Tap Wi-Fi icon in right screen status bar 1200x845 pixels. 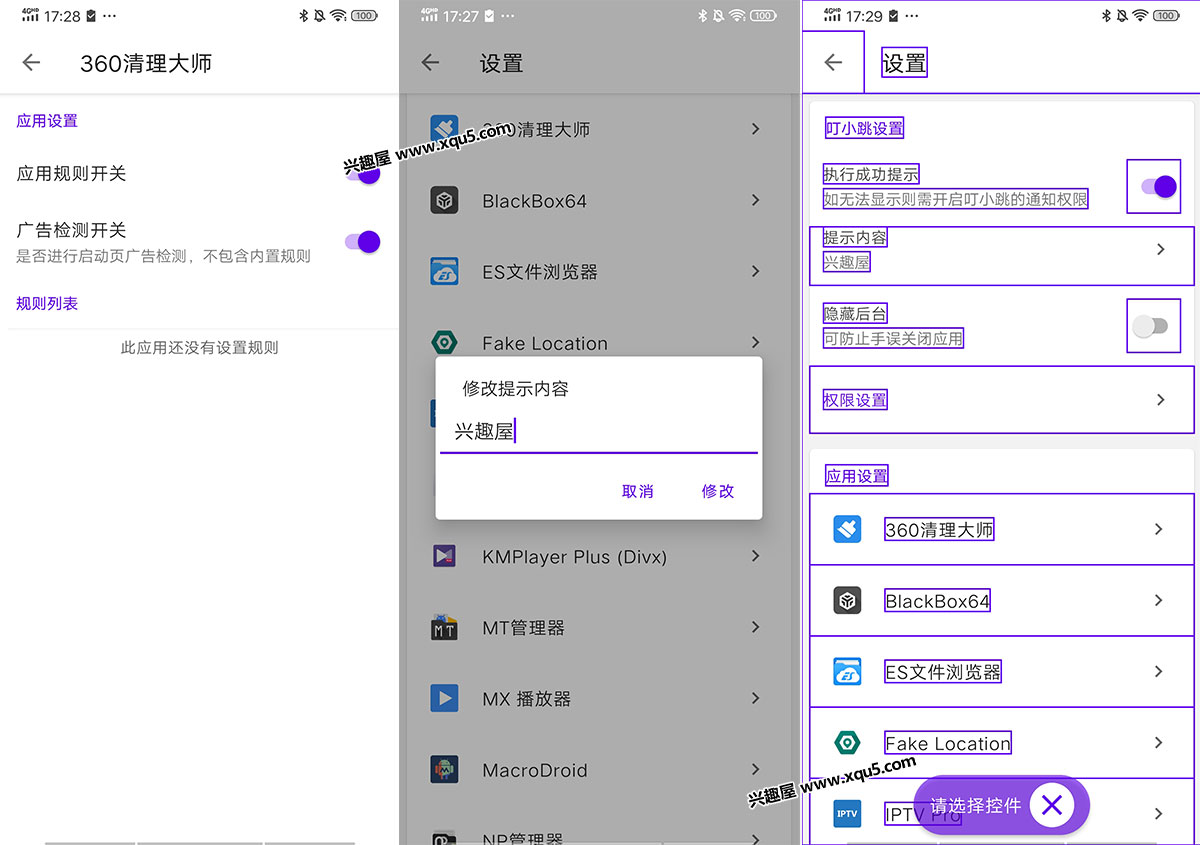point(1140,15)
